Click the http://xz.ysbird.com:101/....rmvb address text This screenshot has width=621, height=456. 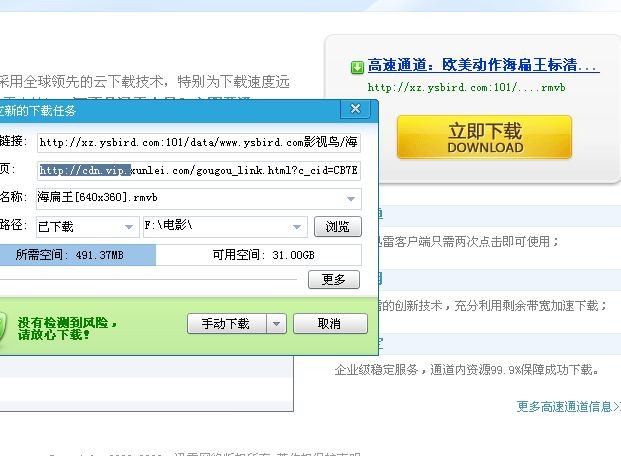466,87
